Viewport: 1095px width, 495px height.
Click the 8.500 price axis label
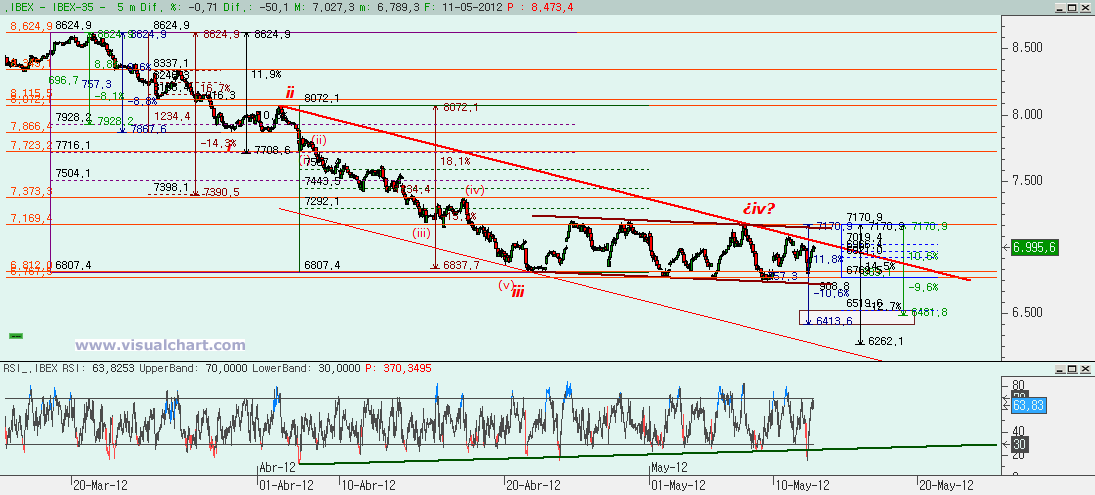click(x=1028, y=47)
